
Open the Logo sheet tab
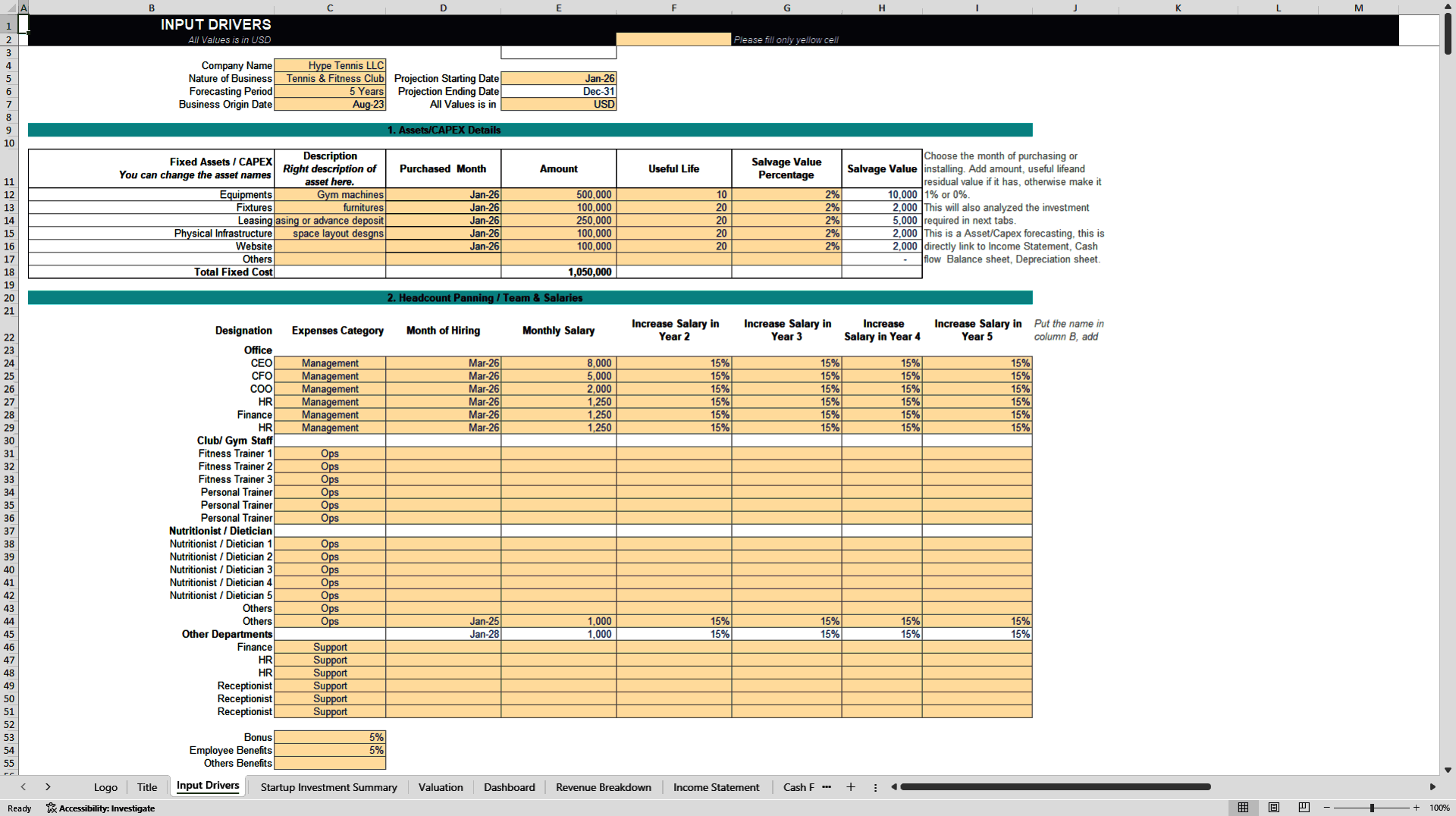[105, 787]
